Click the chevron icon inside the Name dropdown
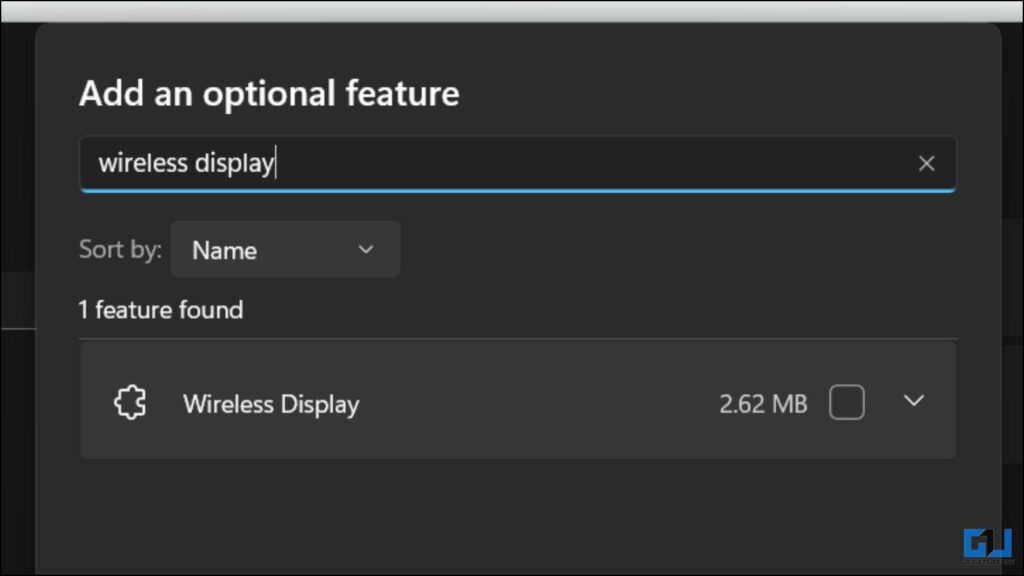 point(366,250)
